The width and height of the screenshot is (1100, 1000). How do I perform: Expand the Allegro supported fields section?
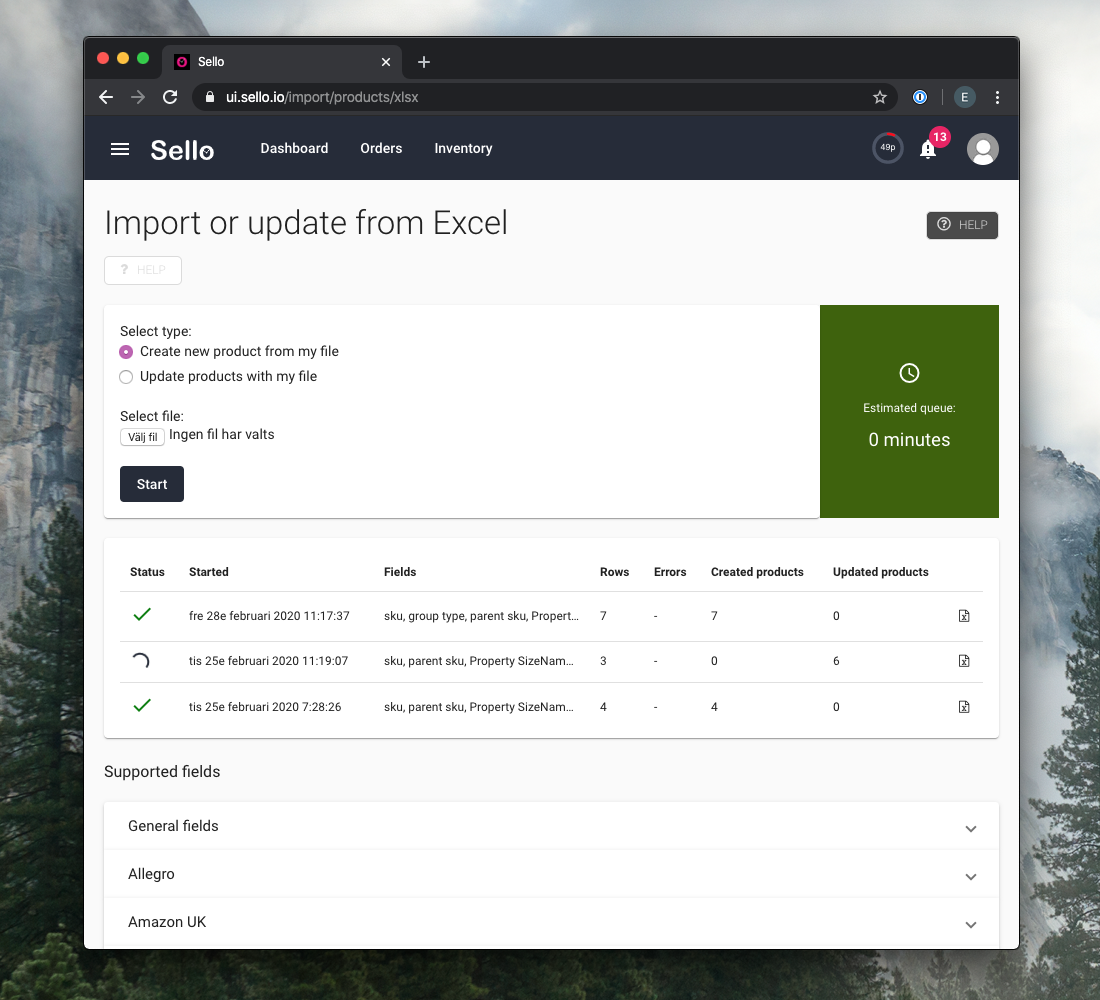pyautogui.click(x=551, y=874)
